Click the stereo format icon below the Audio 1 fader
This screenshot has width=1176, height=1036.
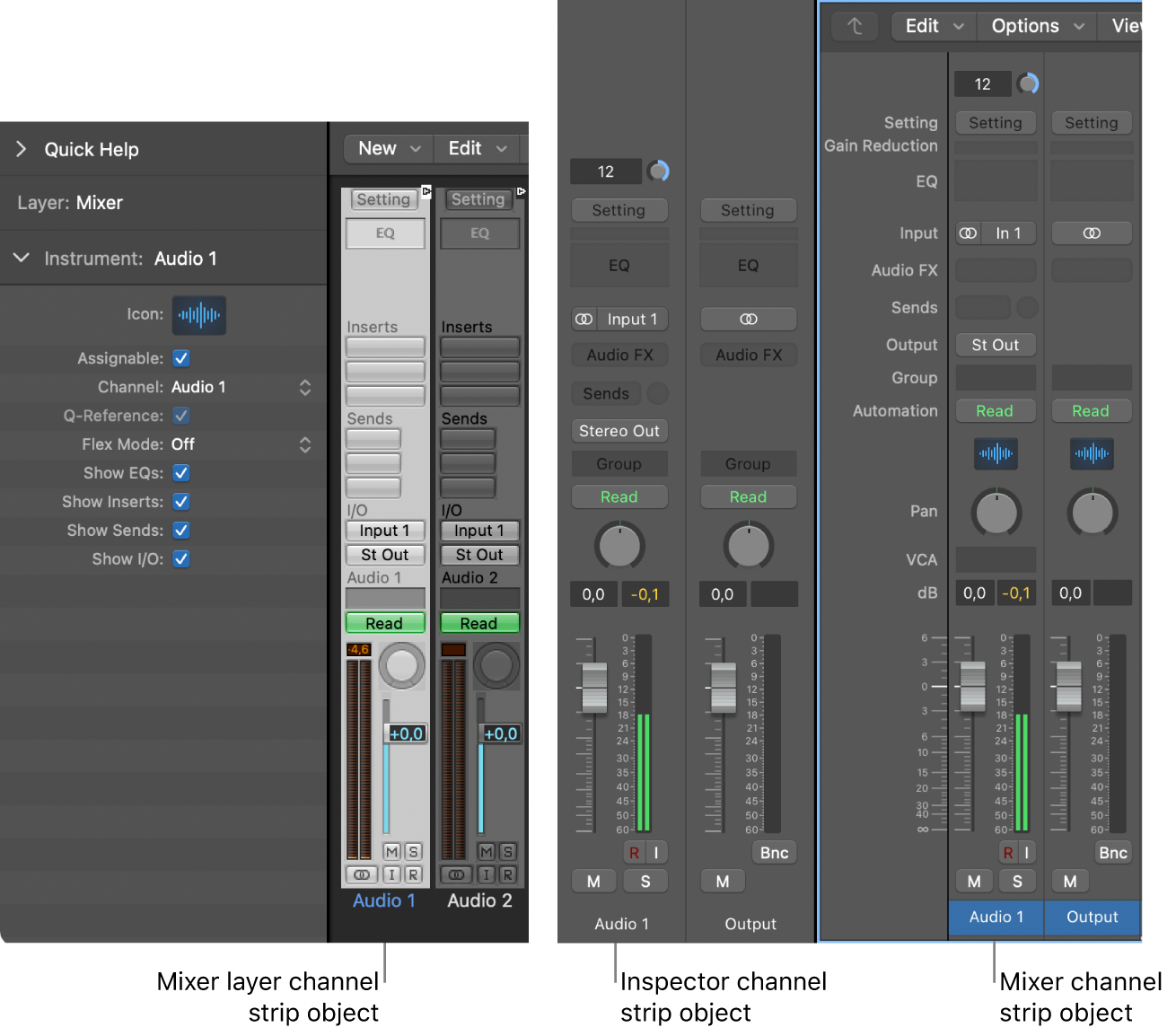click(362, 874)
